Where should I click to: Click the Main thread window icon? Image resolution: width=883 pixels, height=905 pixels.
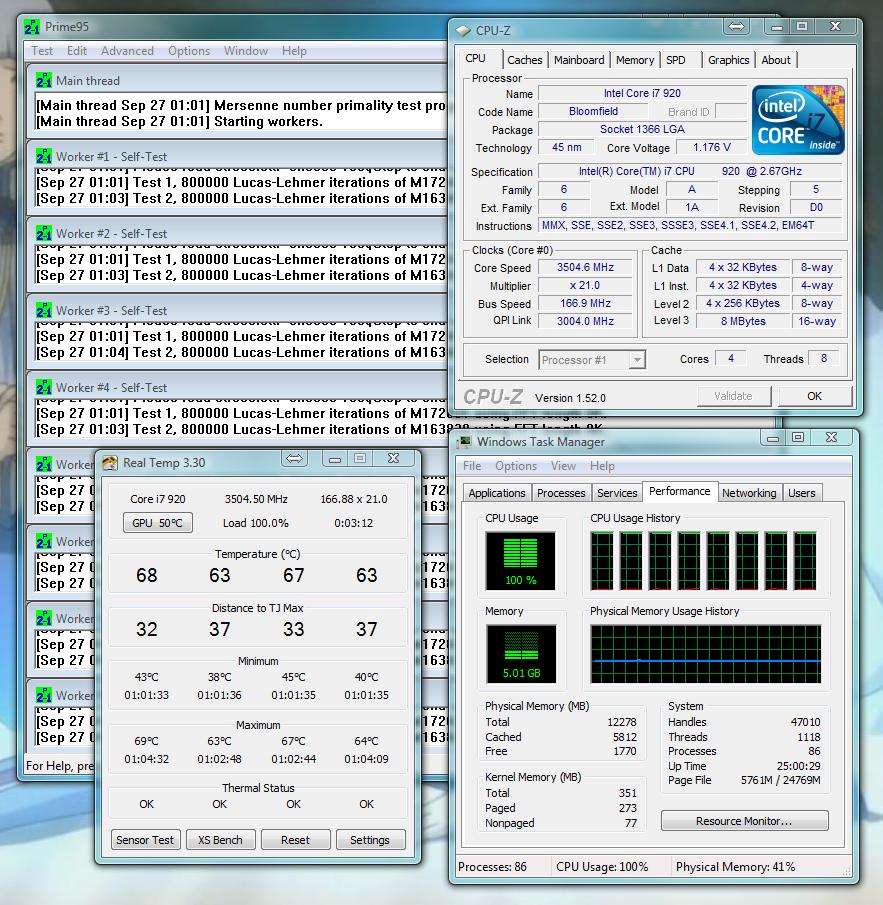[x=44, y=81]
